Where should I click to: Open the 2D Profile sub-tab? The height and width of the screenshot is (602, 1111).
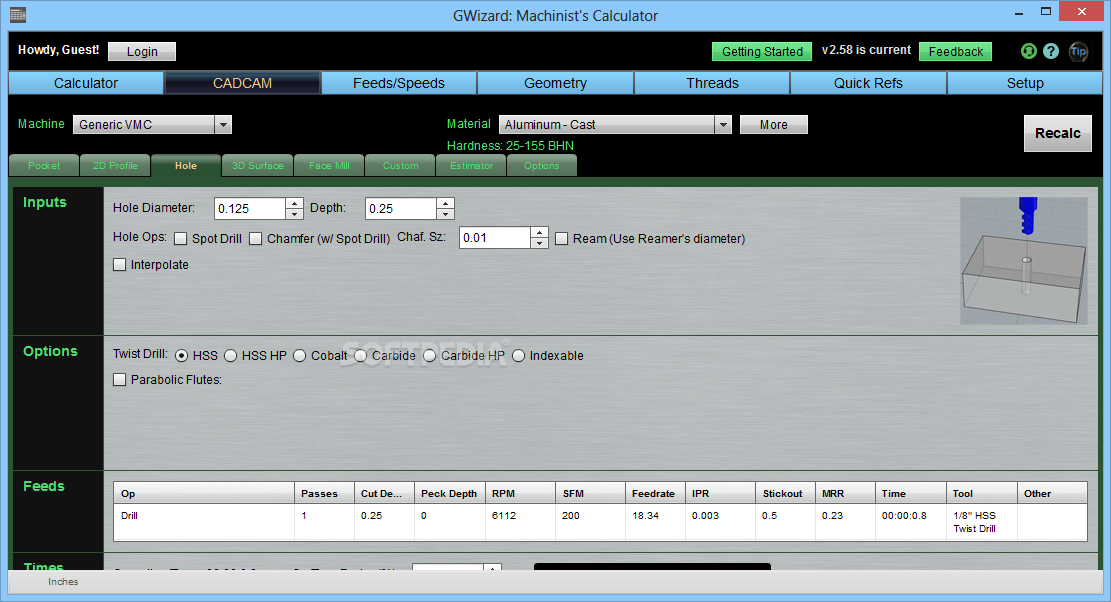tap(115, 166)
